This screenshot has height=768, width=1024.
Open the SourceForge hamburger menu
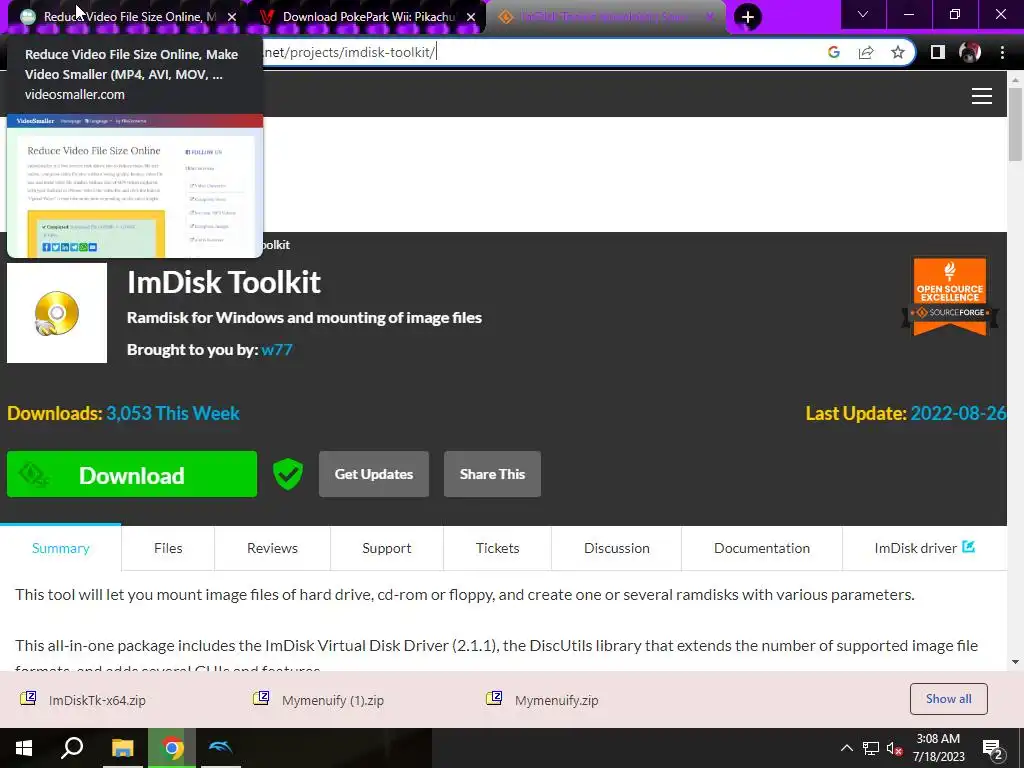982,96
